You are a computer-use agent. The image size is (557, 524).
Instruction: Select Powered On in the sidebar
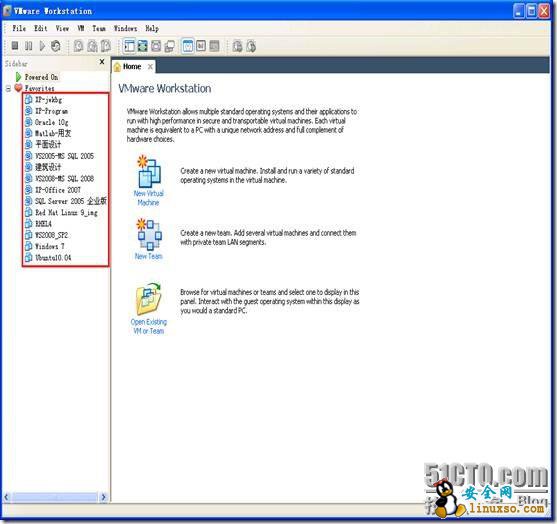[x=41, y=77]
